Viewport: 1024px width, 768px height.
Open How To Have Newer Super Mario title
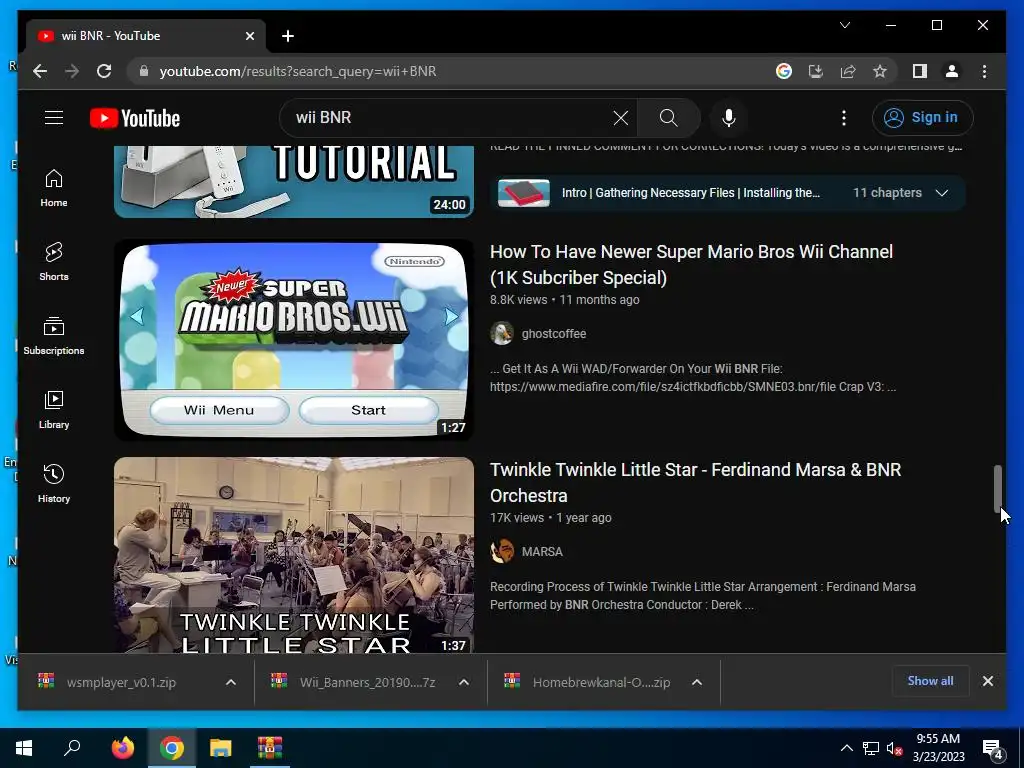[x=691, y=264]
